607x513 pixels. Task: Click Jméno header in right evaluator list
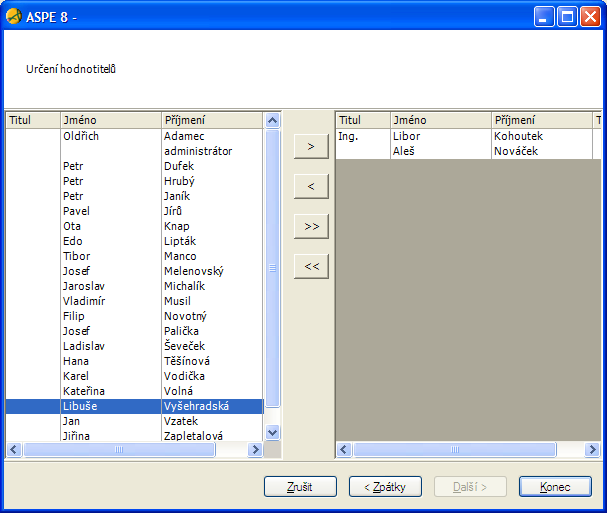(x=441, y=120)
